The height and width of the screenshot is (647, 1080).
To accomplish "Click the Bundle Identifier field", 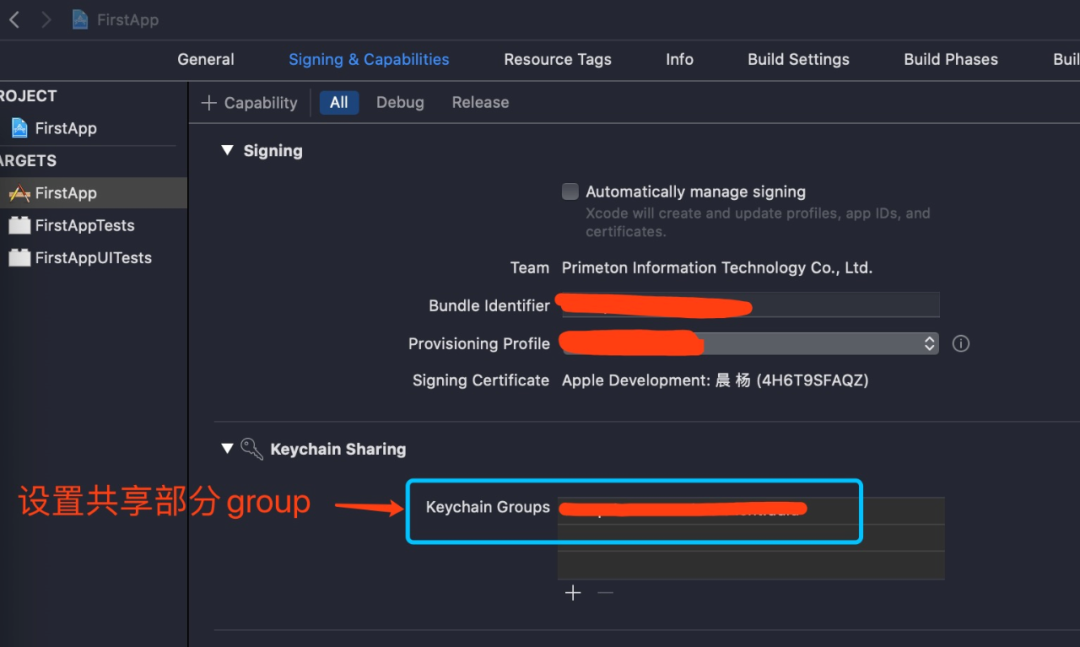I will pos(750,305).
